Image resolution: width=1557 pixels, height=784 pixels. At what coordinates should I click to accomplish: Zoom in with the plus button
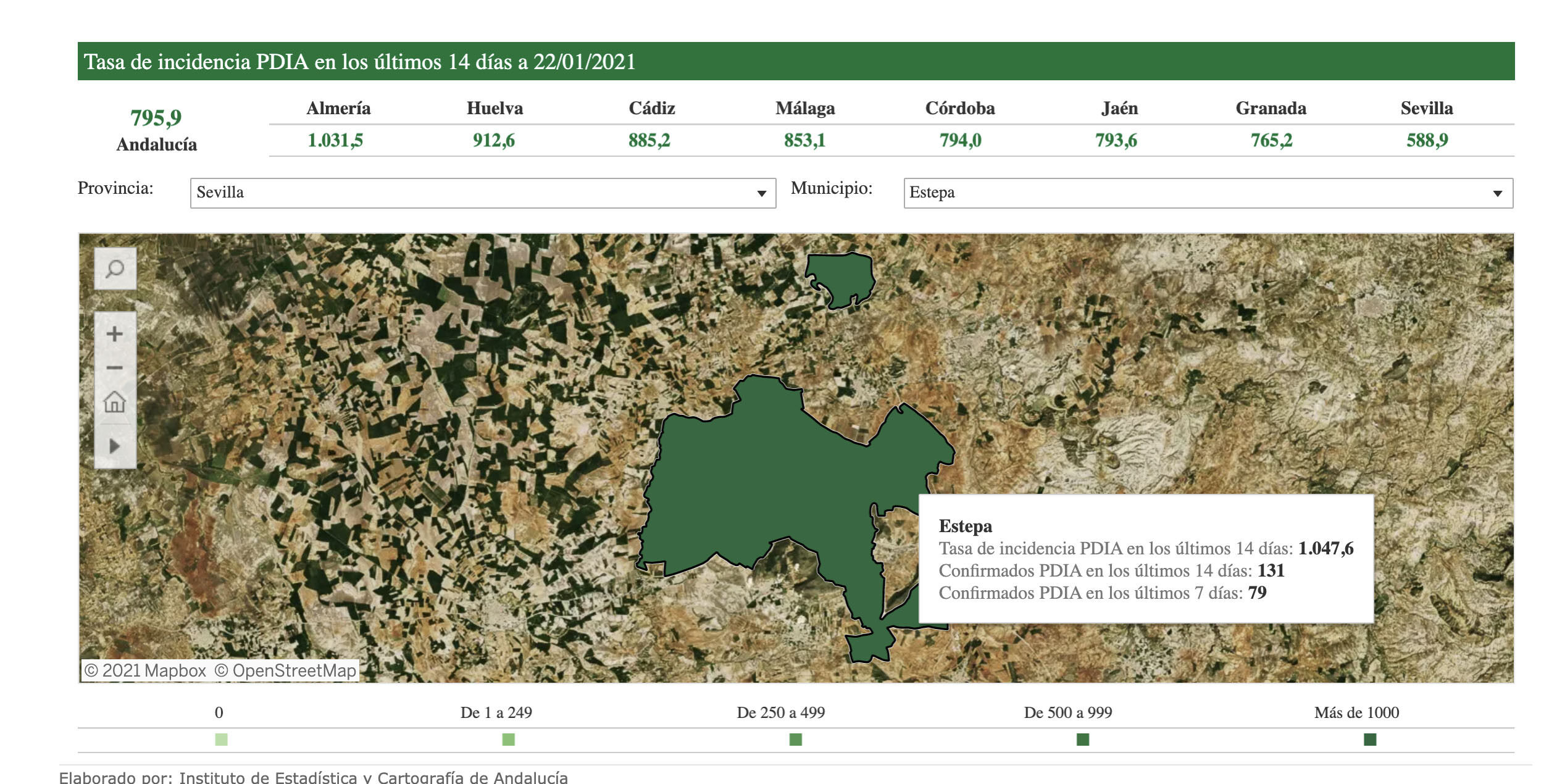tap(115, 334)
